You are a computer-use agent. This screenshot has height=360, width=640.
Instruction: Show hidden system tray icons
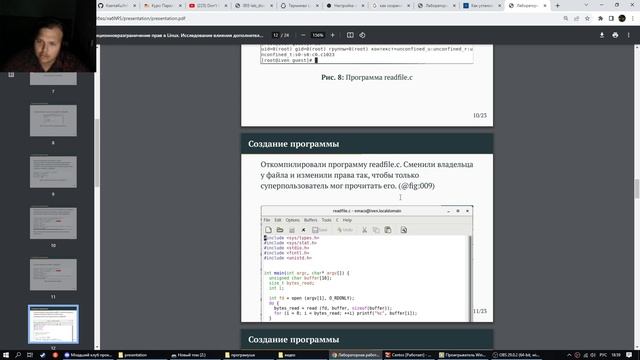click(x=569, y=355)
